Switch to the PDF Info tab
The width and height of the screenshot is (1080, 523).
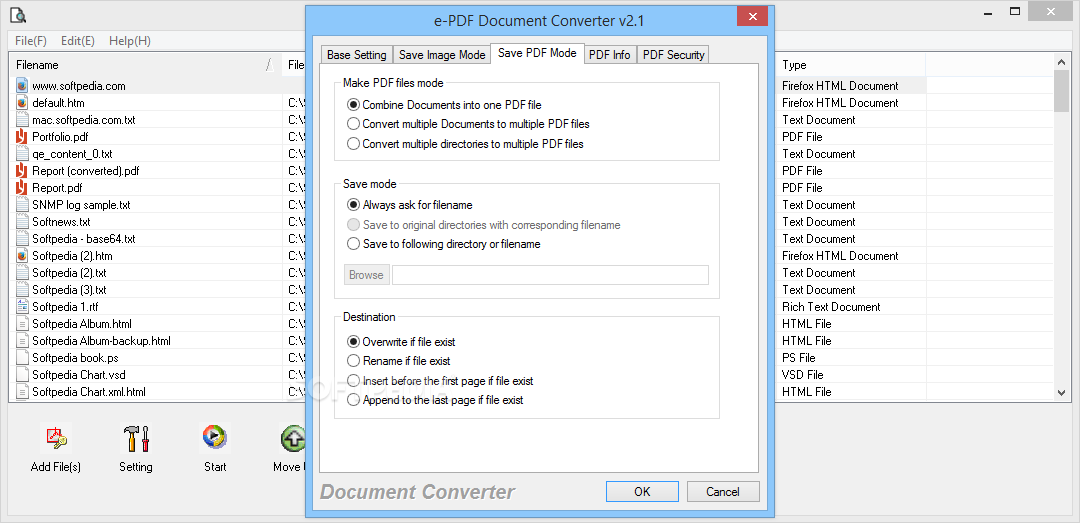pos(610,55)
